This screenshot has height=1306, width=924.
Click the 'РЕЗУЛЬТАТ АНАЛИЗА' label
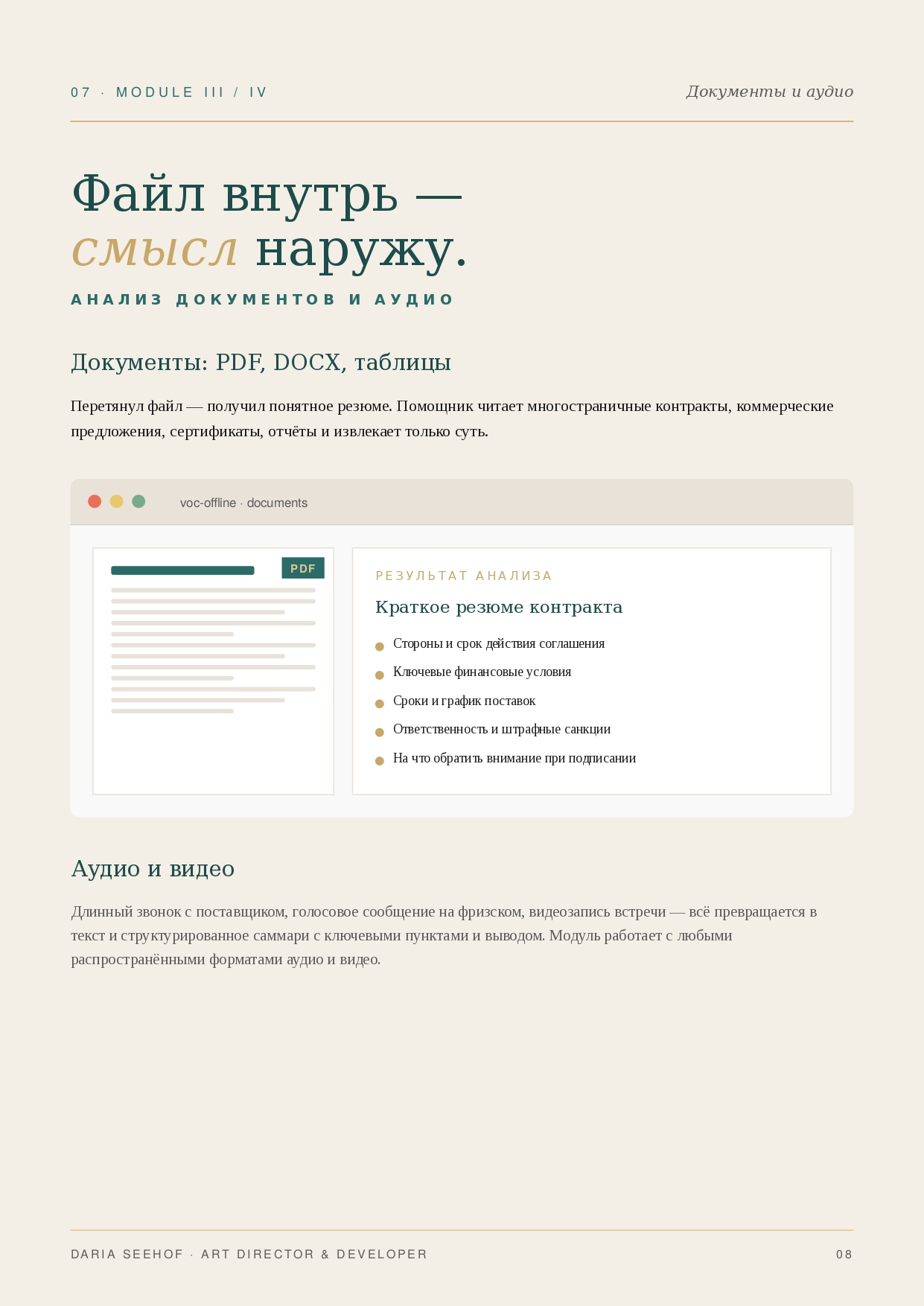point(464,576)
